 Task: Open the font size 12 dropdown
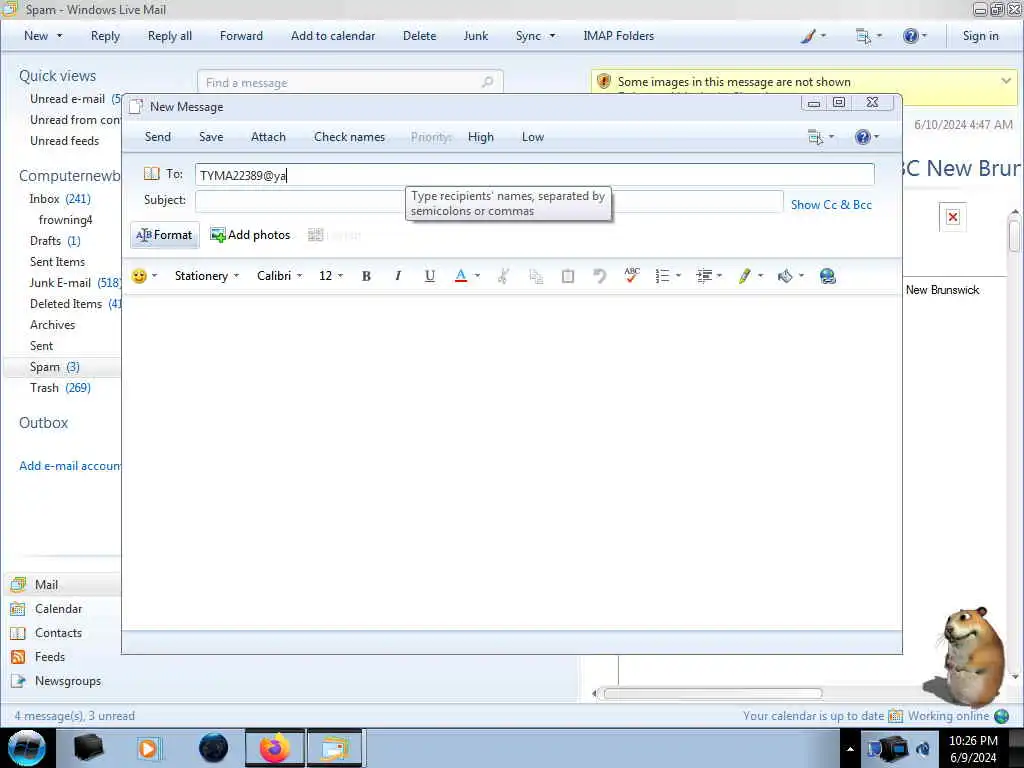(x=330, y=276)
